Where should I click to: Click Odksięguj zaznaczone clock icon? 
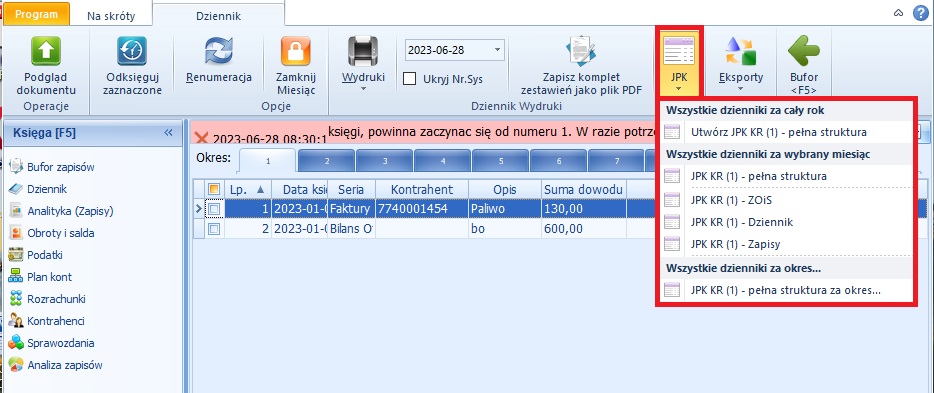(x=132, y=51)
